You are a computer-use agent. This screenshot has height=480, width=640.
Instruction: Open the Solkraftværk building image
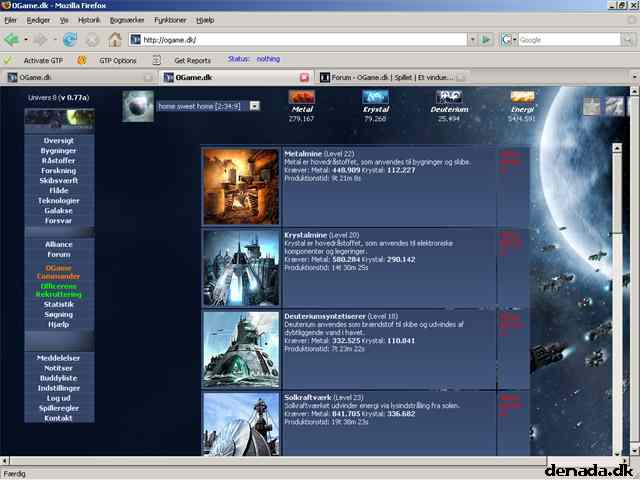[241, 424]
